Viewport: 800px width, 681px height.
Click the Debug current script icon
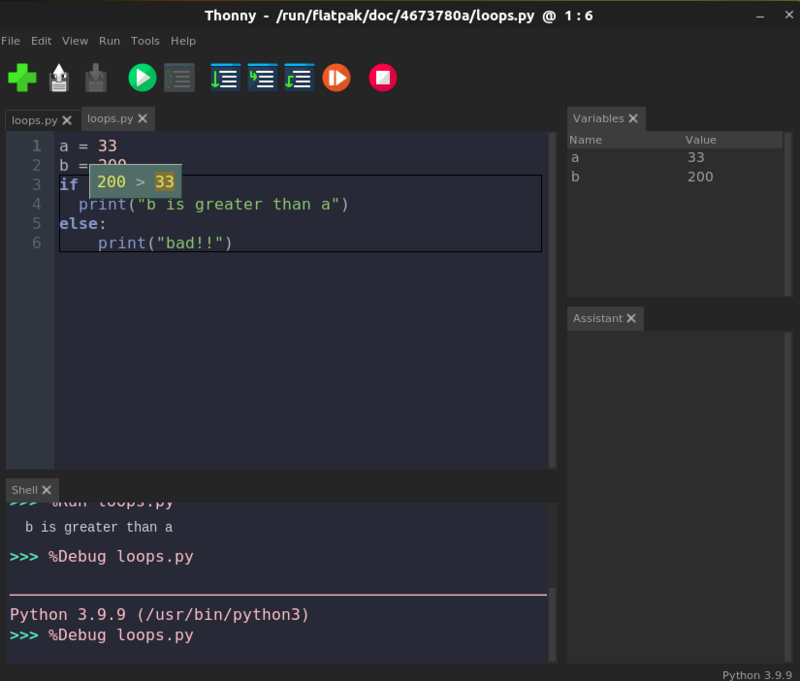[x=179, y=77]
